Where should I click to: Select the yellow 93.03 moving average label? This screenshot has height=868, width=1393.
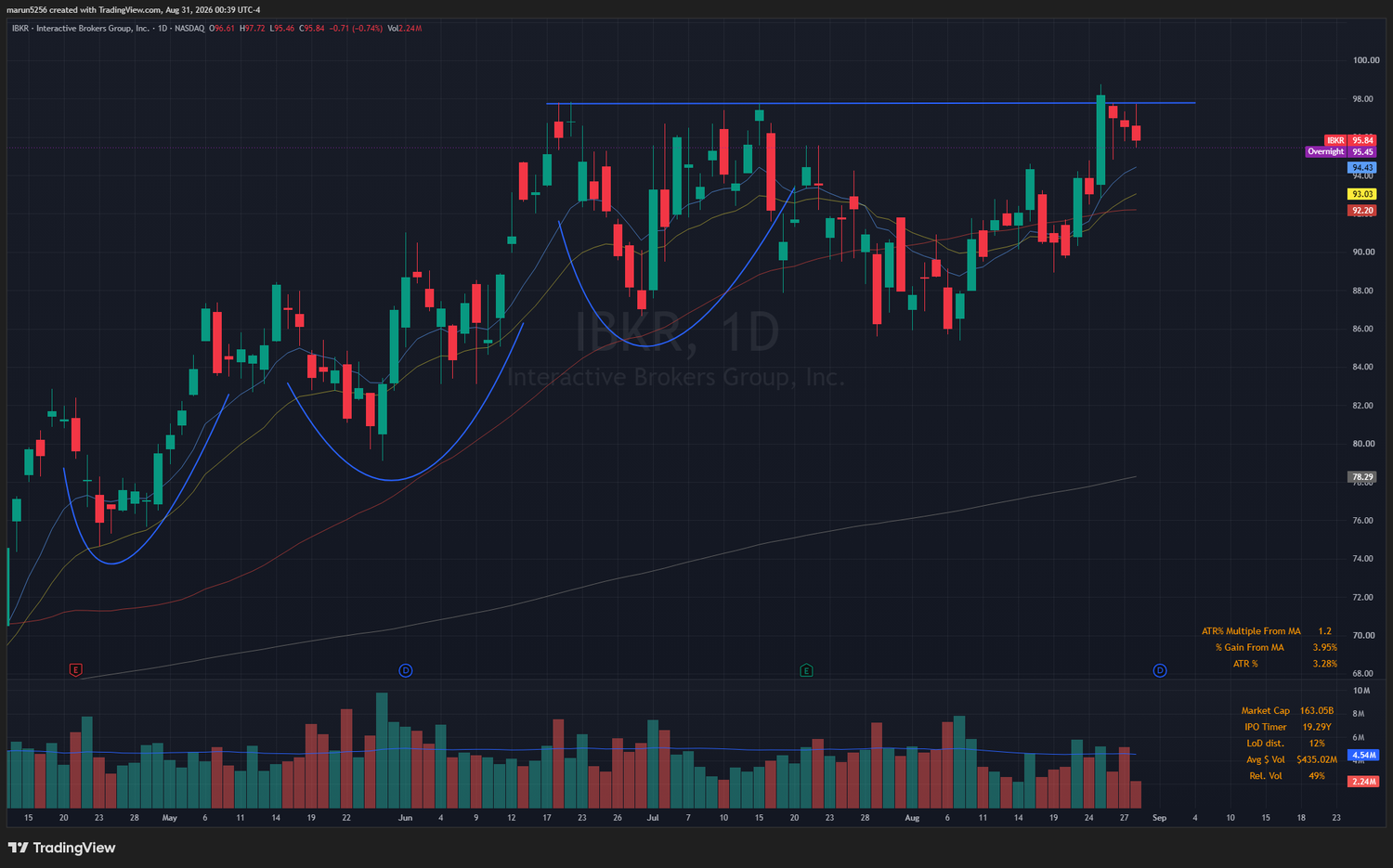coord(1362,194)
